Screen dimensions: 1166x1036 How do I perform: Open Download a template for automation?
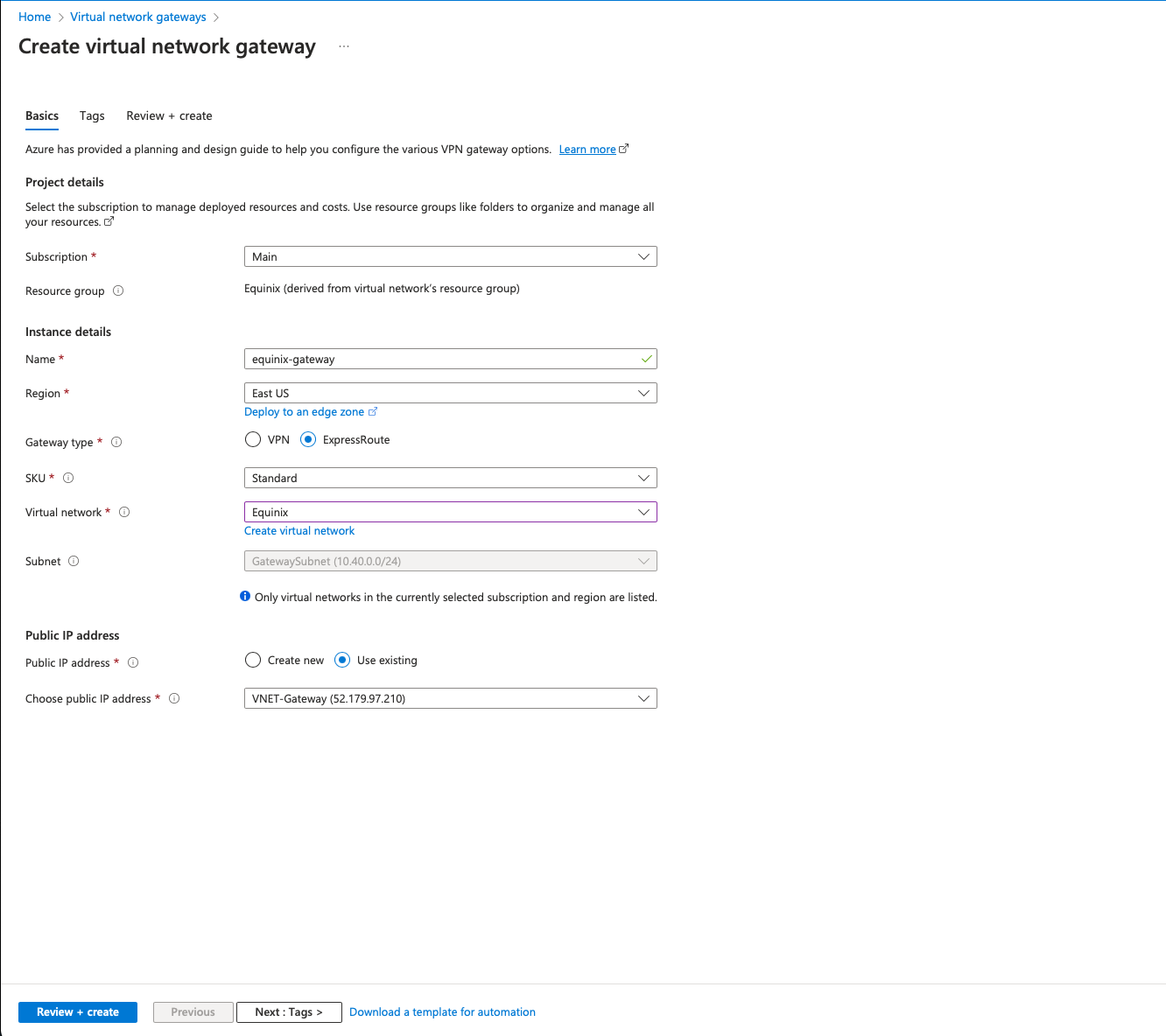tap(442, 1012)
